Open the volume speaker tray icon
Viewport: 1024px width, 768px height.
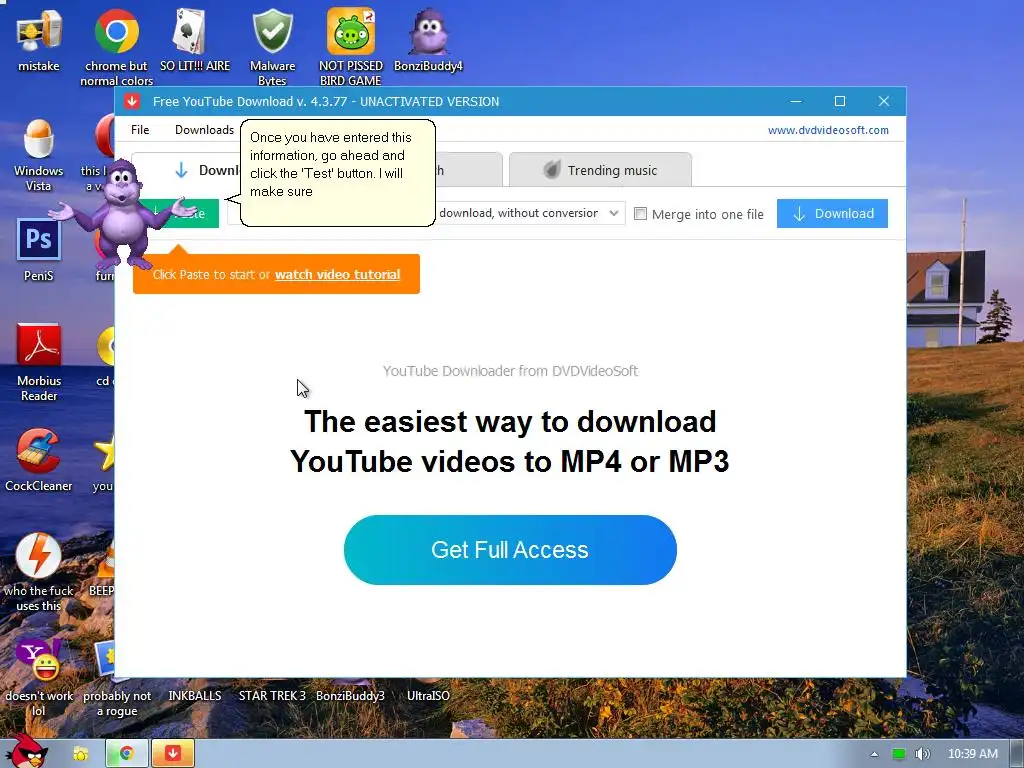[922, 754]
